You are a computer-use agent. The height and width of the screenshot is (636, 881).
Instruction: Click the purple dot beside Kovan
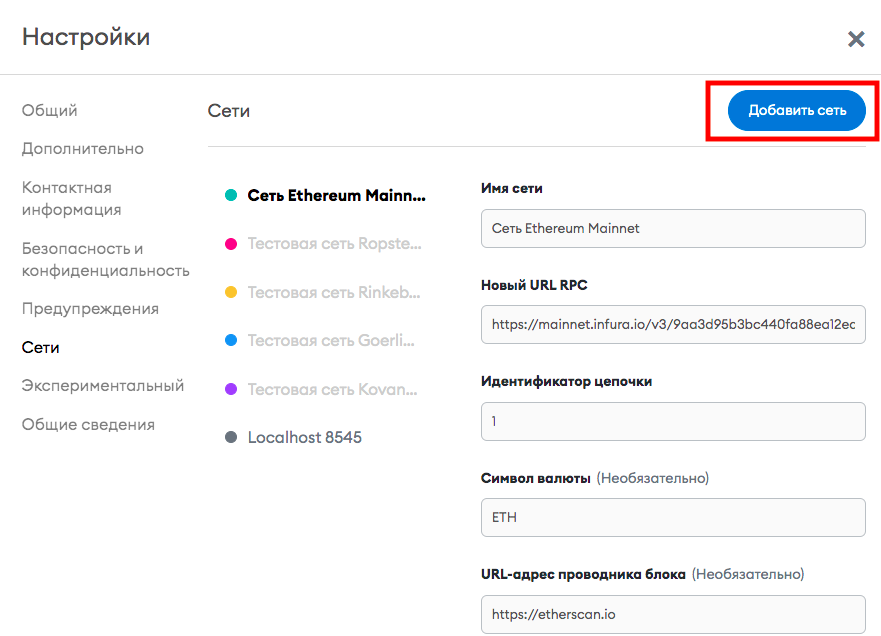click(231, 389)
